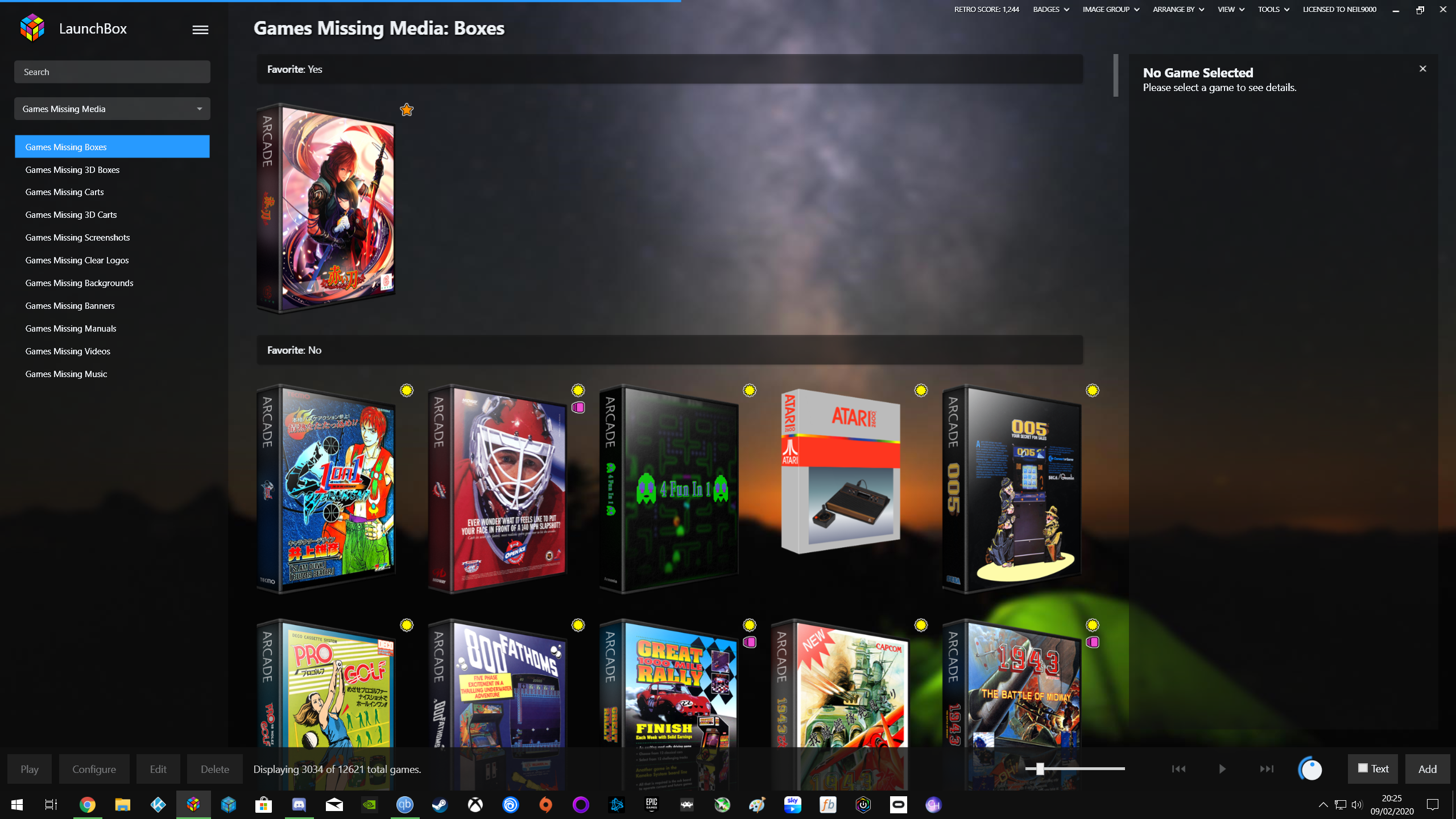1456x819 pixels.
Task: Open the NVIDIA app from the taskbar
Action: (x=370, y=805)
